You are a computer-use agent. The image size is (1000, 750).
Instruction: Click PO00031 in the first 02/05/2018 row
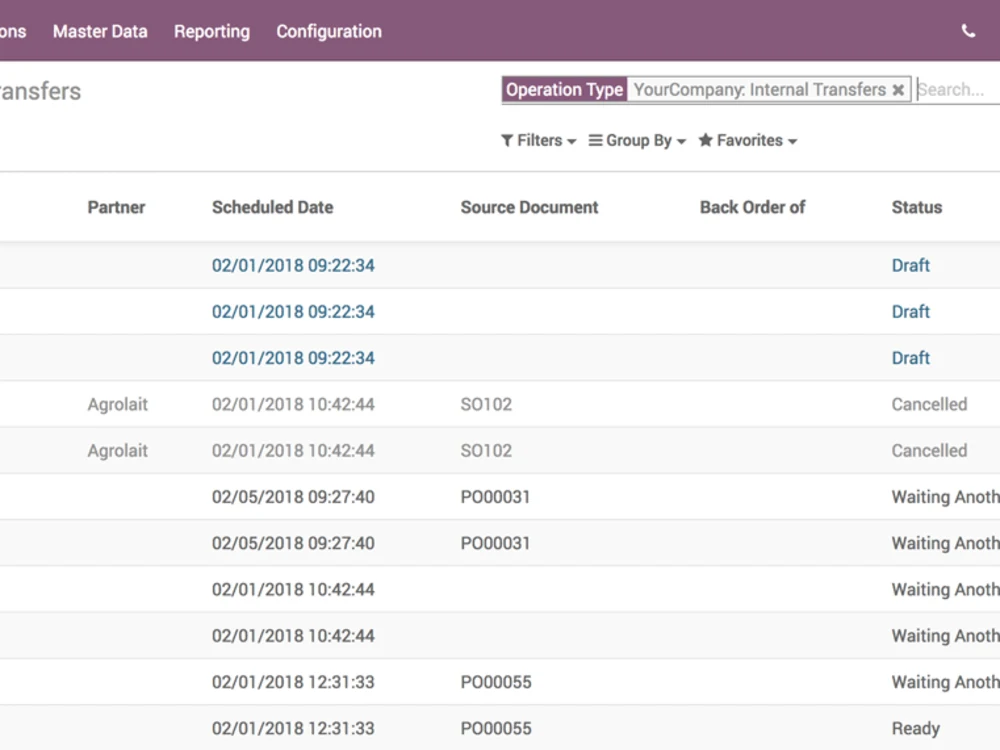[x=495, y=497]
